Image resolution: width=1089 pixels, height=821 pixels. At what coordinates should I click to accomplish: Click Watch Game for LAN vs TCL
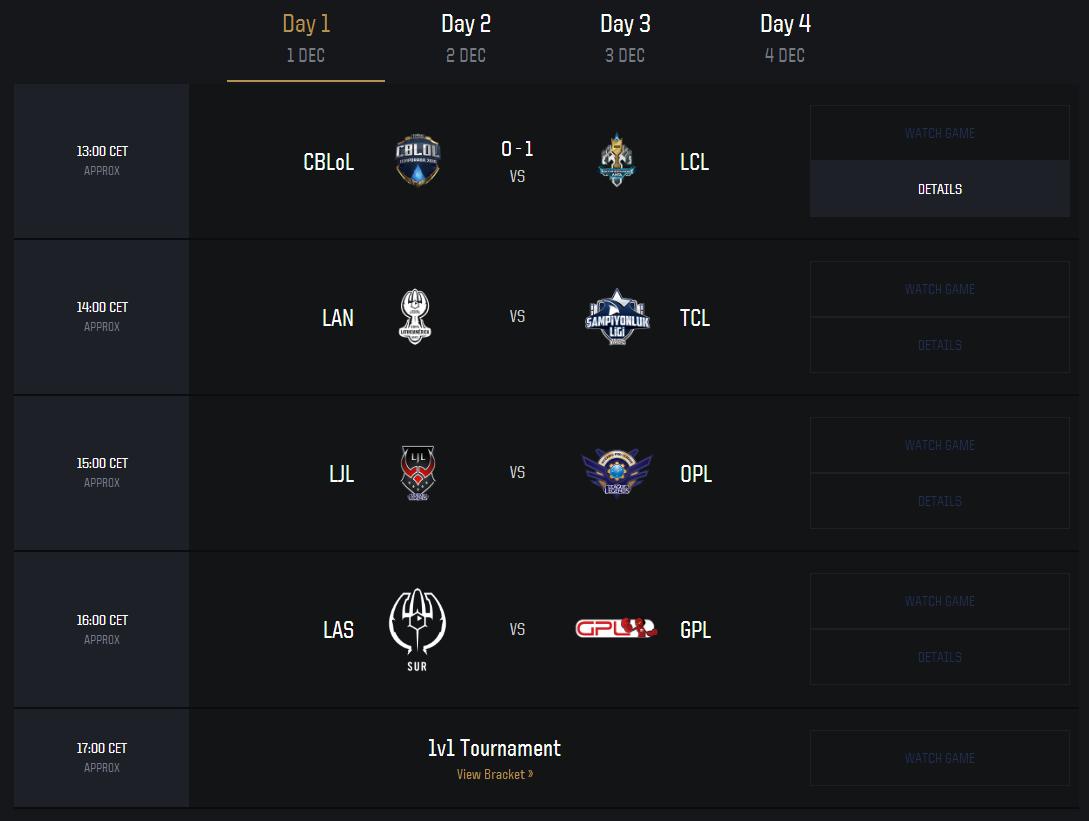click(940, 289)
